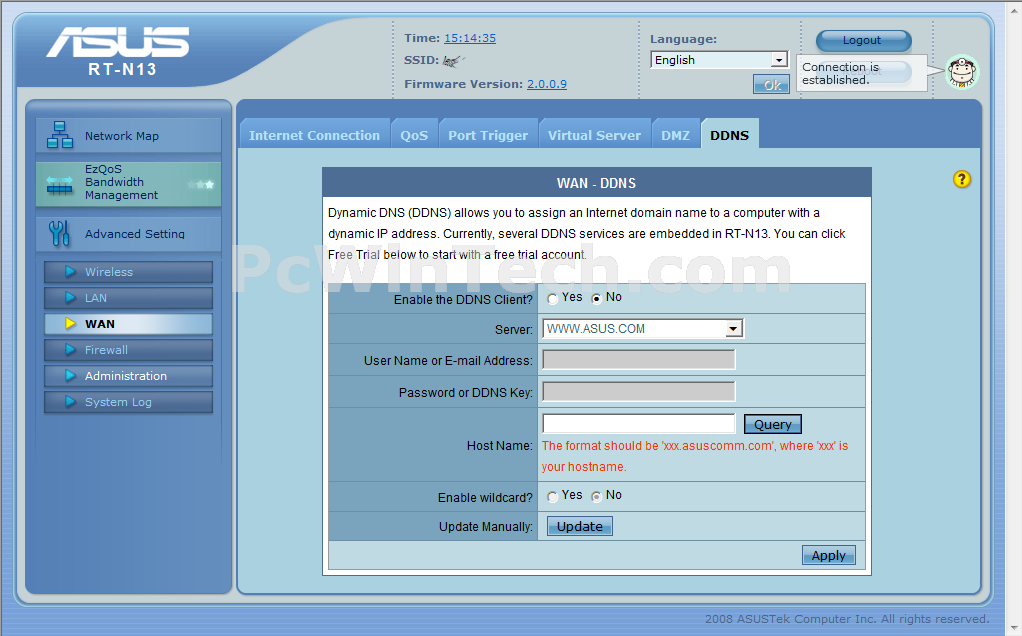Open the Language dropdown
Screen dimensions: 1022x636
pos(720,60)
